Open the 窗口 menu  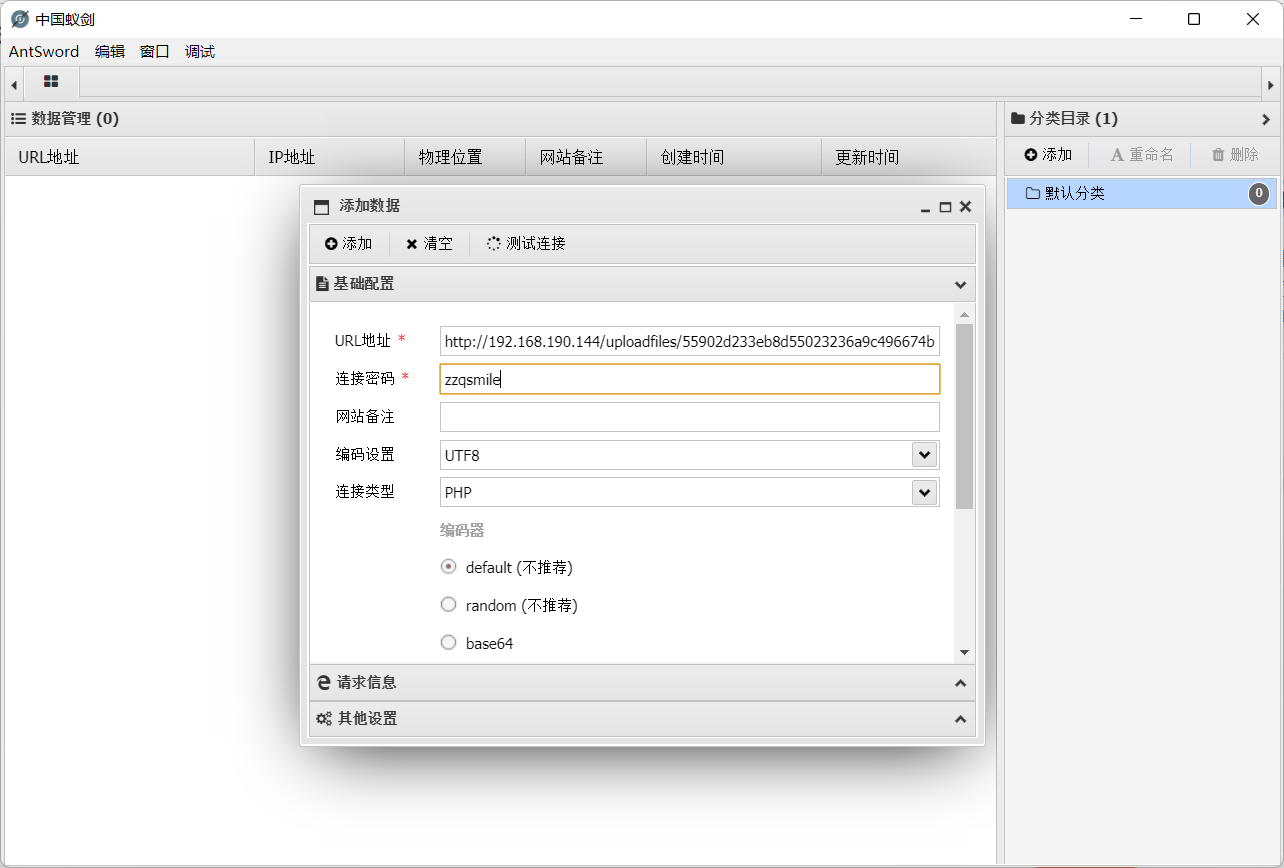tap(155, 52)
